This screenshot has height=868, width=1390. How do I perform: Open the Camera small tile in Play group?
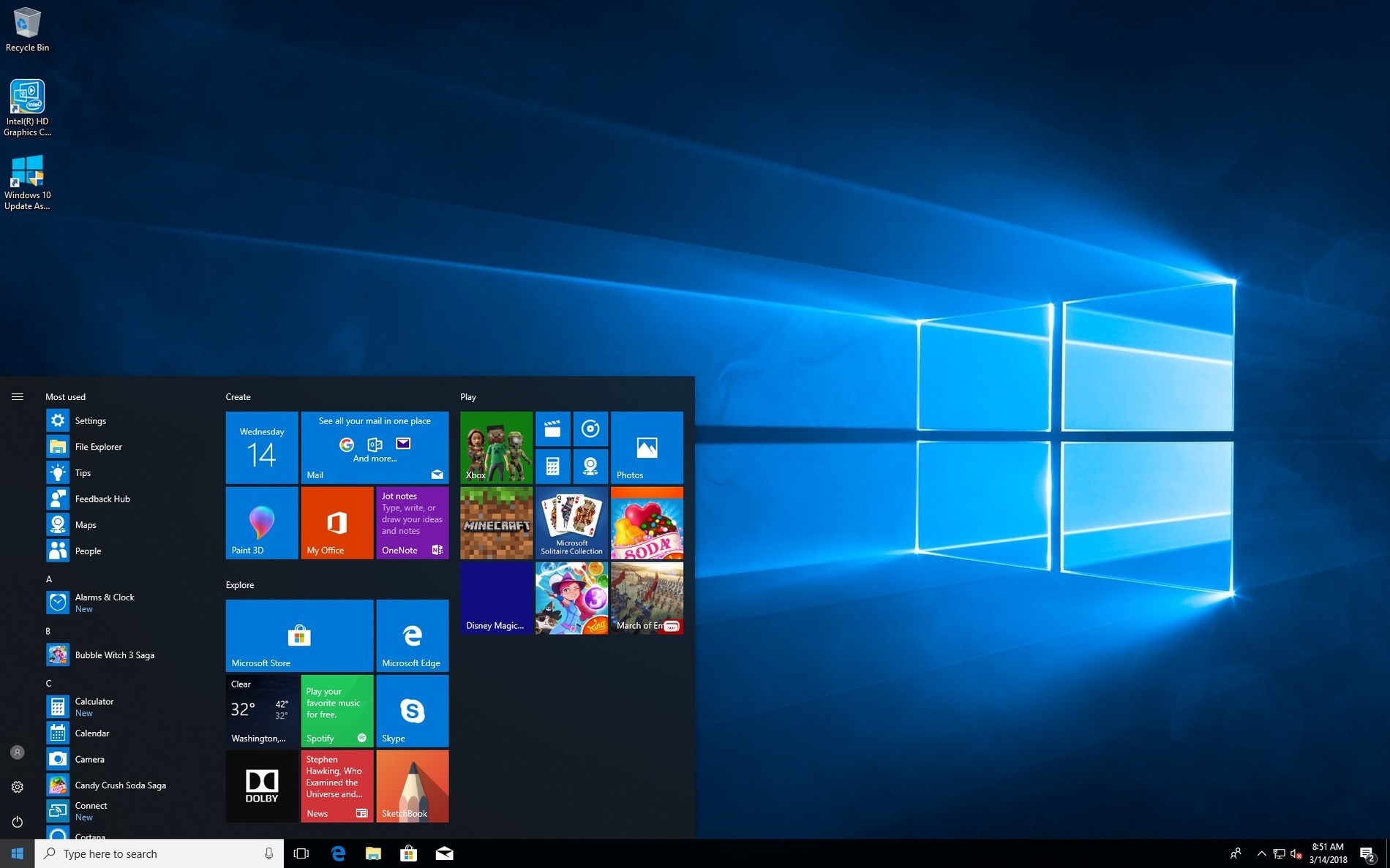[590, 466]
